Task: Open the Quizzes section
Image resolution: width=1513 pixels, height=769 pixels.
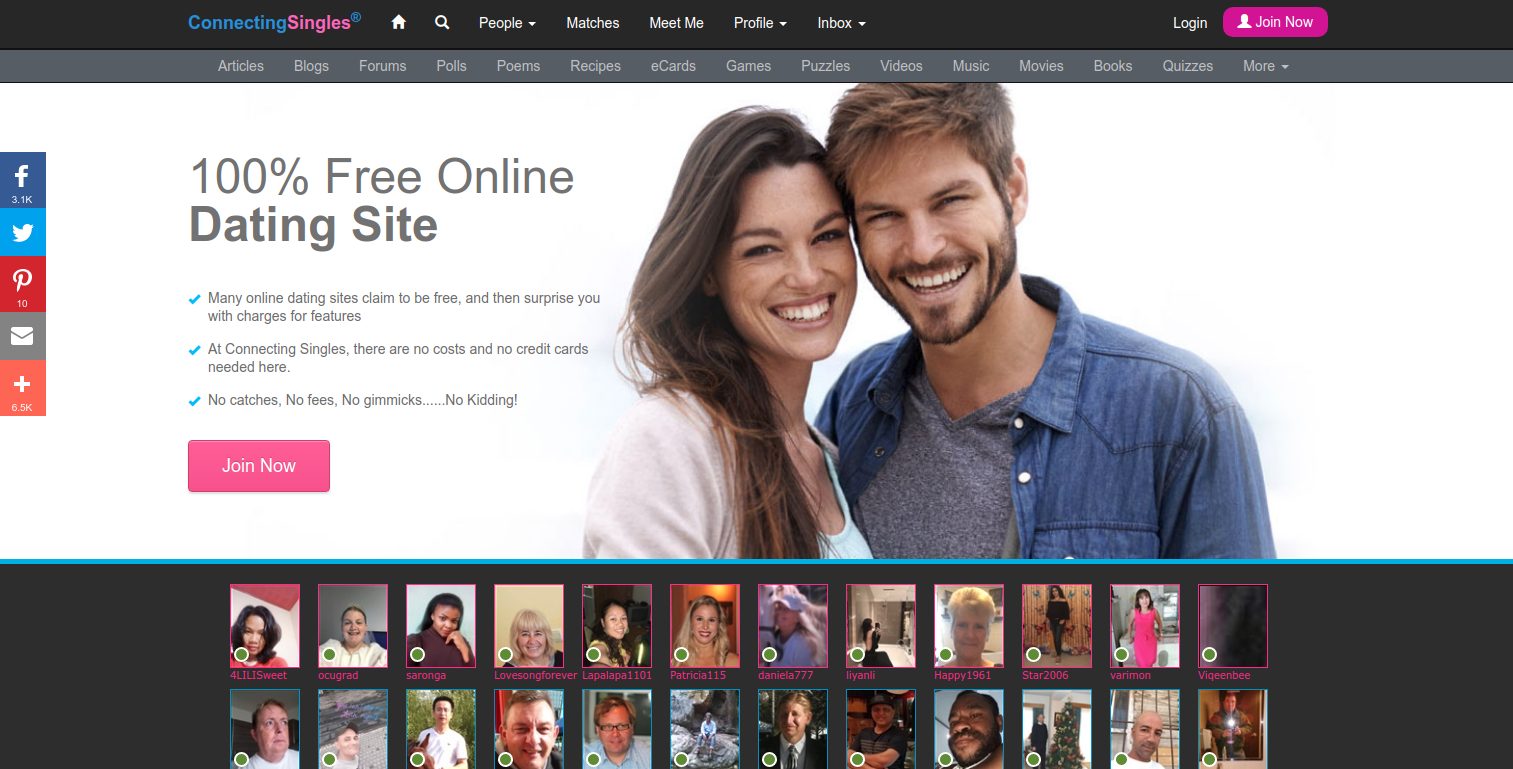Action: (1188, 66)
